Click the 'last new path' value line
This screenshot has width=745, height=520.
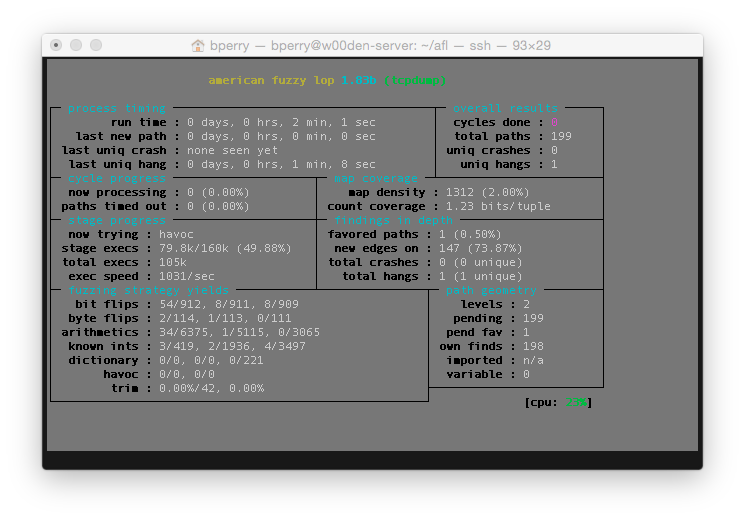pyautogui.click(x=281, y=136)
